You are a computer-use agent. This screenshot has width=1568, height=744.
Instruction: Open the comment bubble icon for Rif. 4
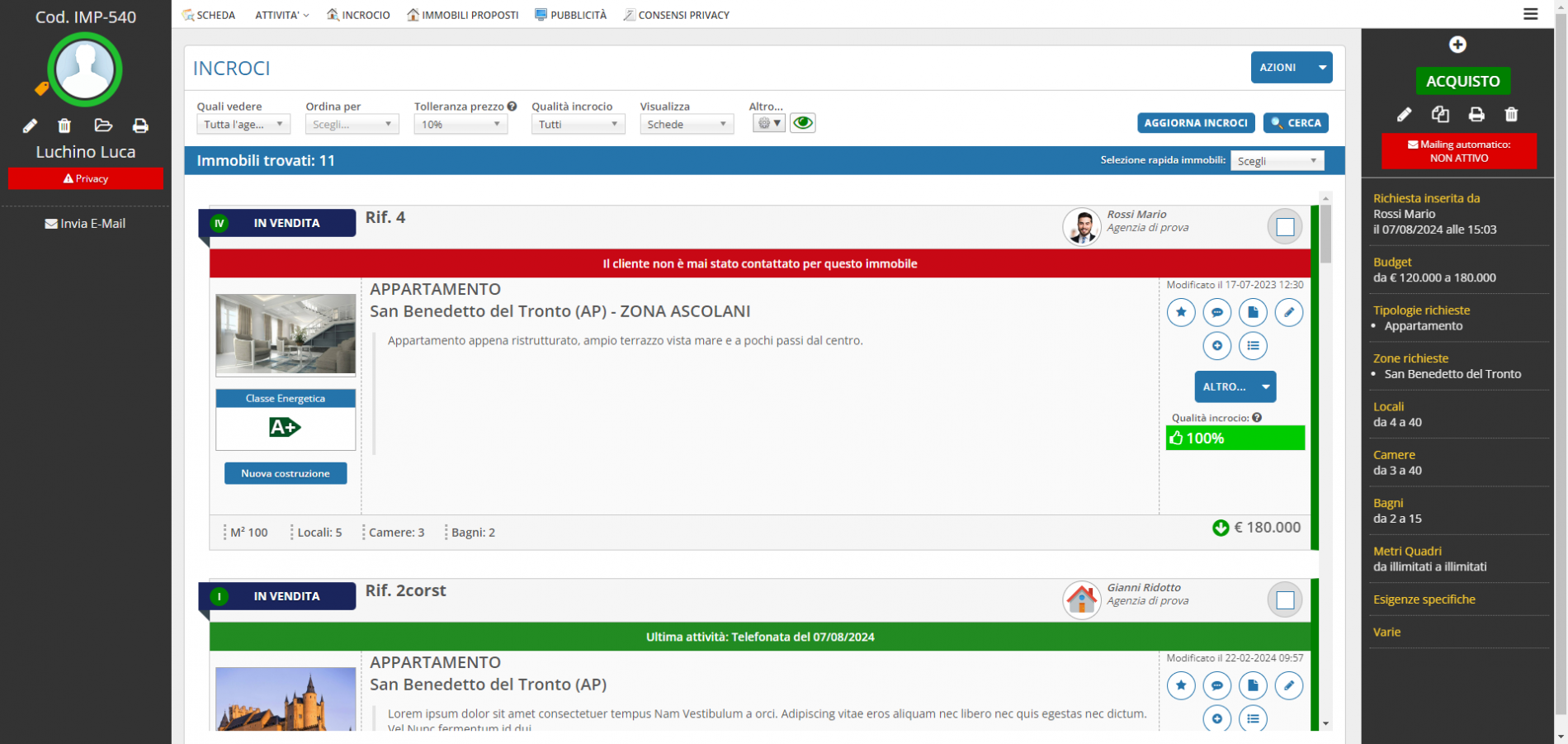pyautogui.click(x=1217, y=312)
